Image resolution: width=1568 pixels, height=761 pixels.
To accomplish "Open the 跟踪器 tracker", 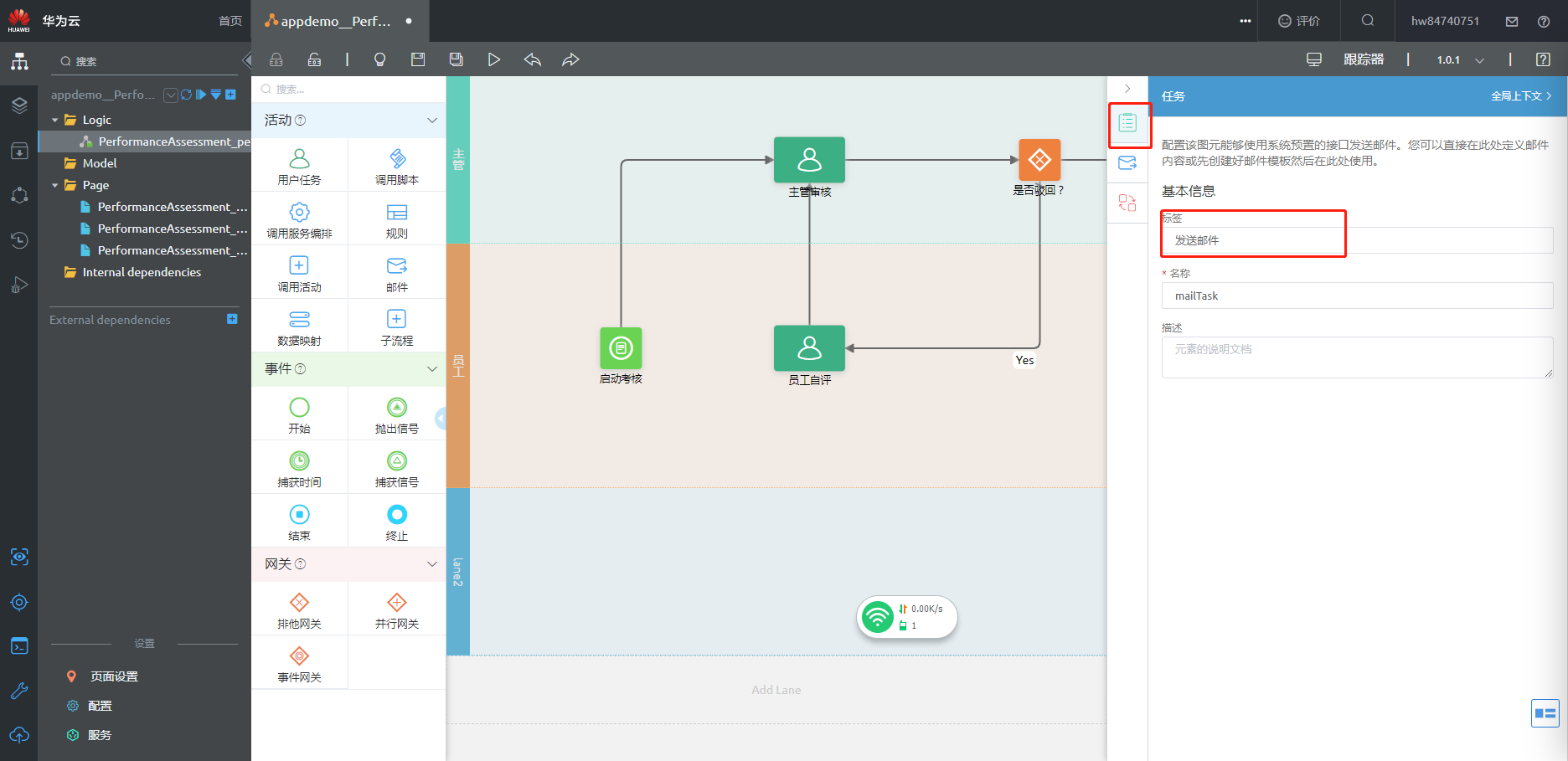I will [x=1364, y=59].
